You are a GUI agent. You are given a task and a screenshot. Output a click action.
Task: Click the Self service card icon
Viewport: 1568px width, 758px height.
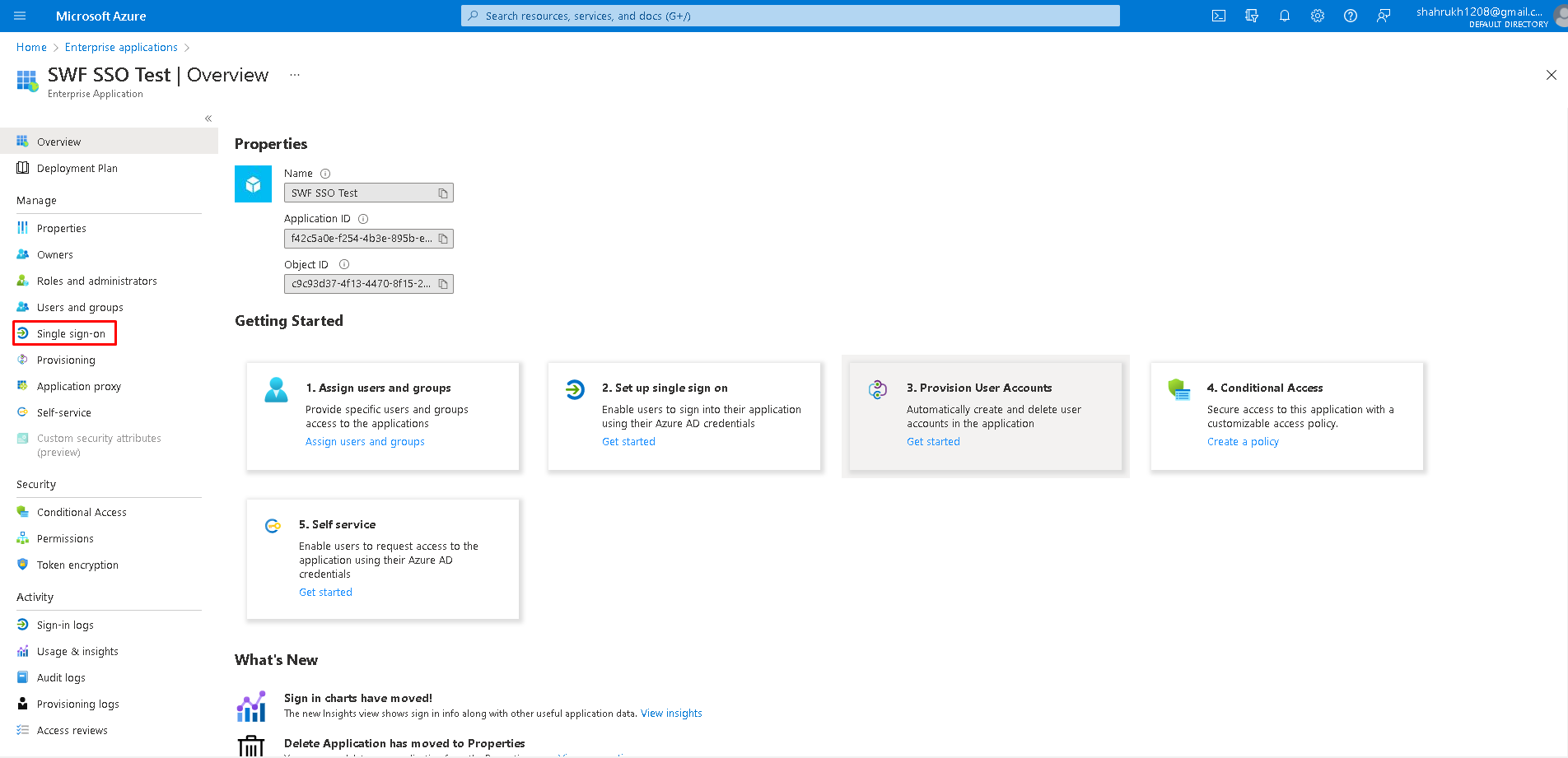coord(273,526)
